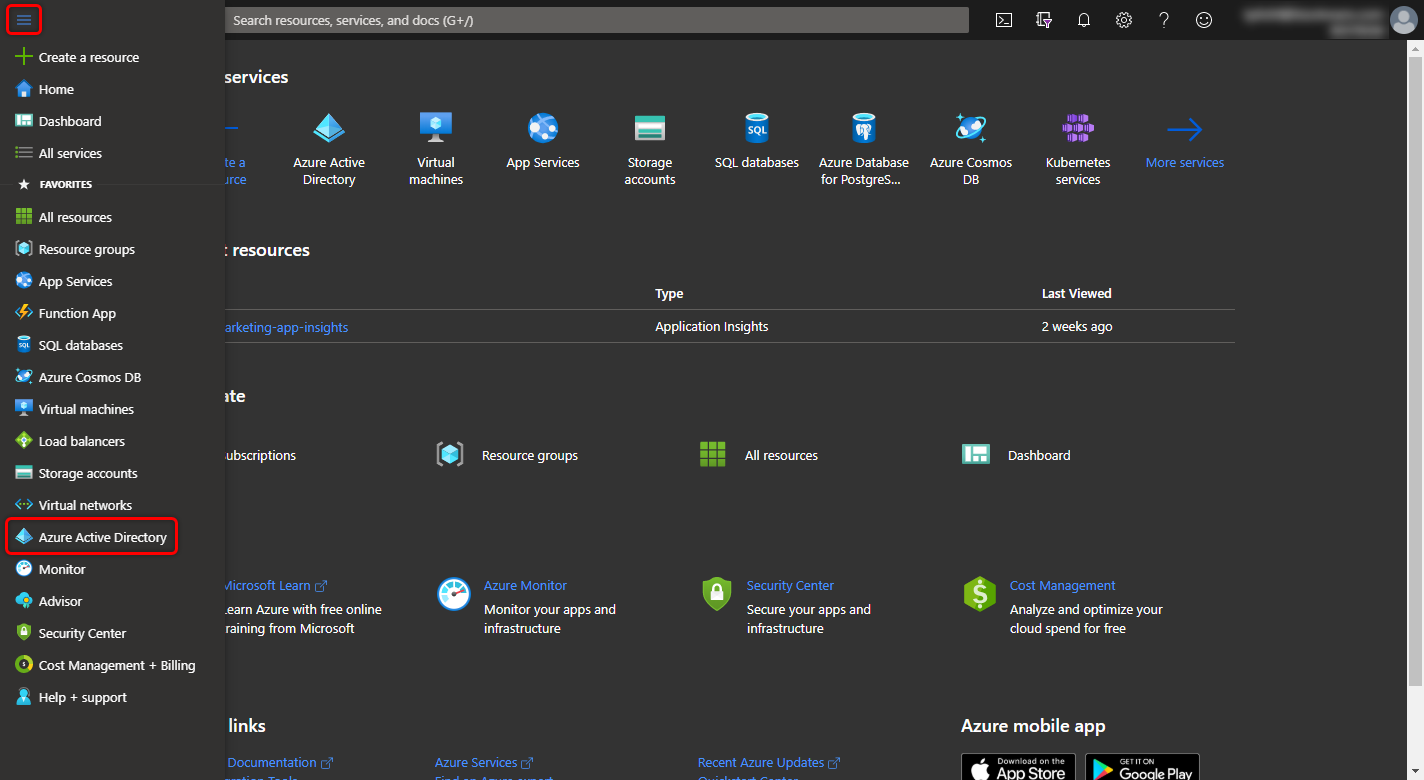The height and width of the screenshot is (780, 1424).
Task: Click the Cost Management dollar icon
Action: click(979, 594)
